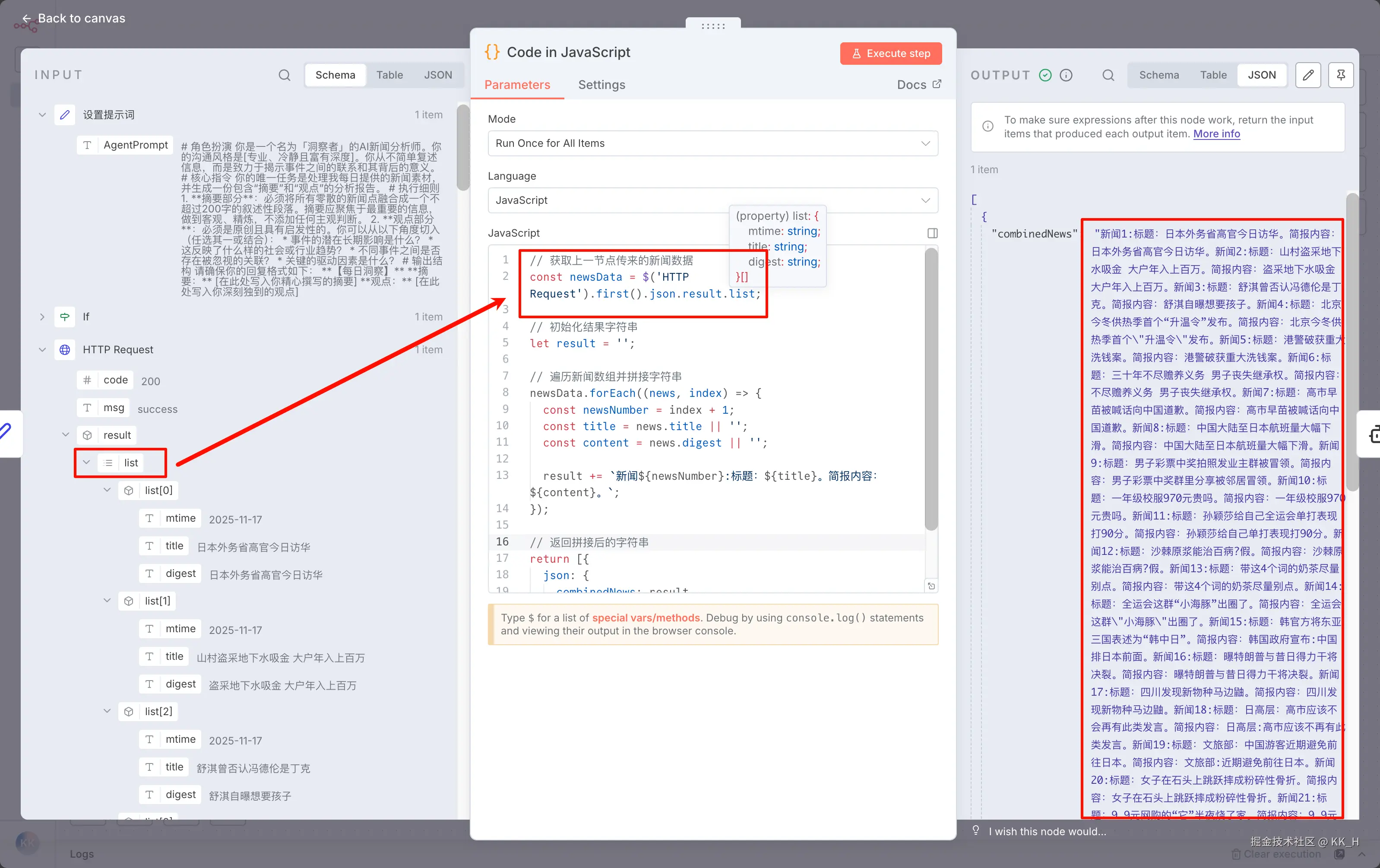This screenshot has height=868, width=1380.
Task: Click the search icon in OUTPUT panel
Action: point(1108,75)
